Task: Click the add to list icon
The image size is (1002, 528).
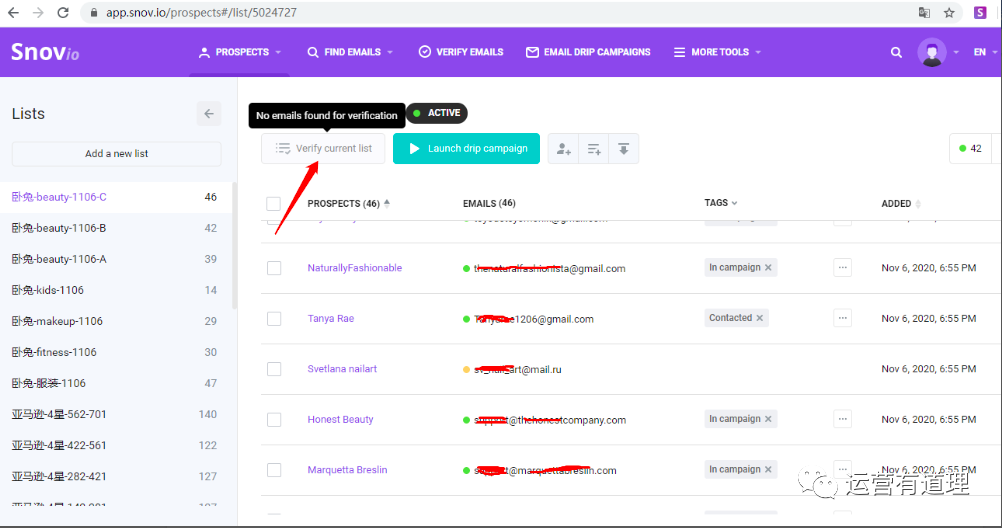Action: (x=594, y=149)
